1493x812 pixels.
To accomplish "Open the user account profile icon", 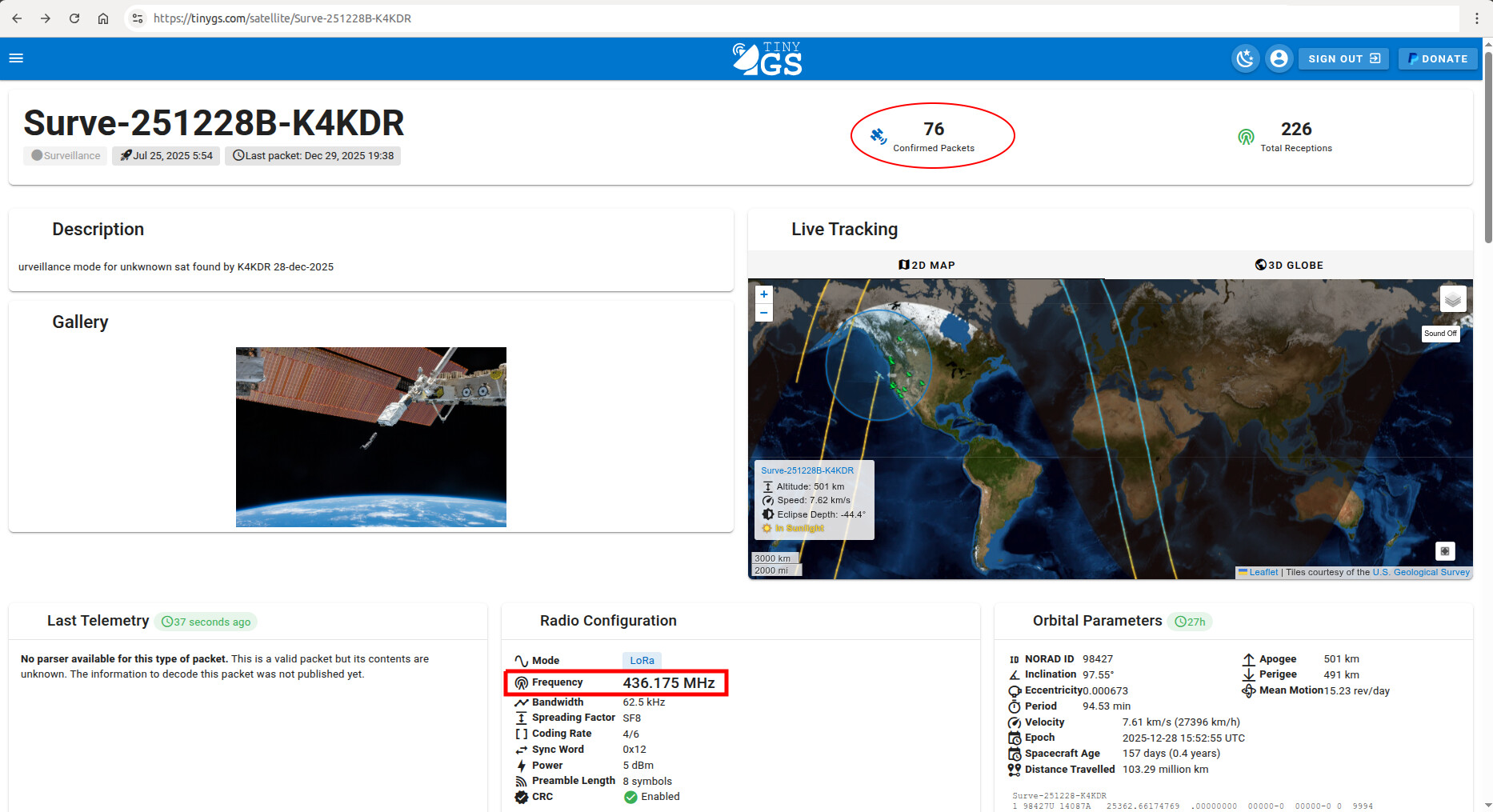I will (x=1279, y=58).
